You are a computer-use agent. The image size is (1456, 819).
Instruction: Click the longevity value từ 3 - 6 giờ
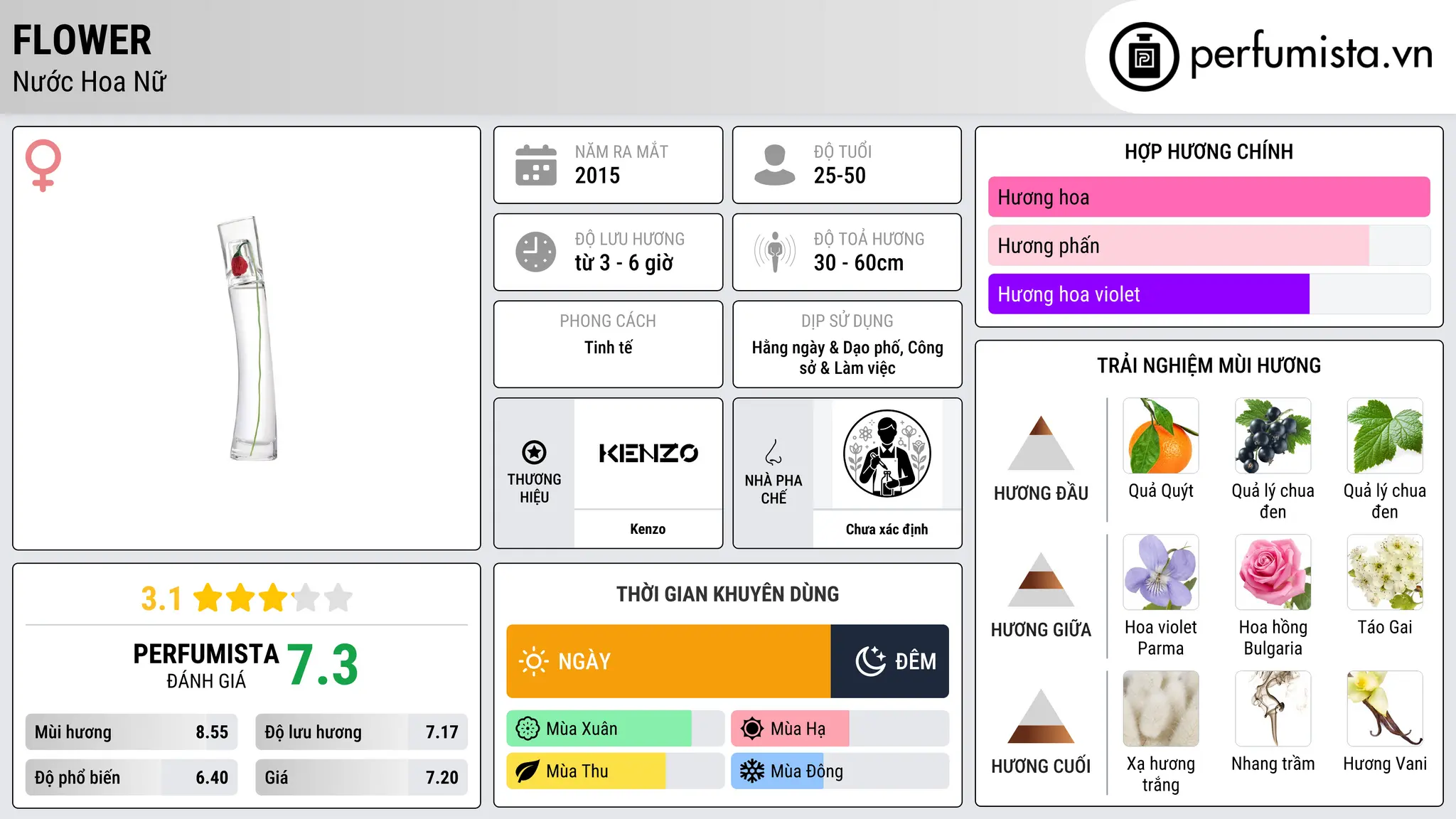tap(624, 263)
